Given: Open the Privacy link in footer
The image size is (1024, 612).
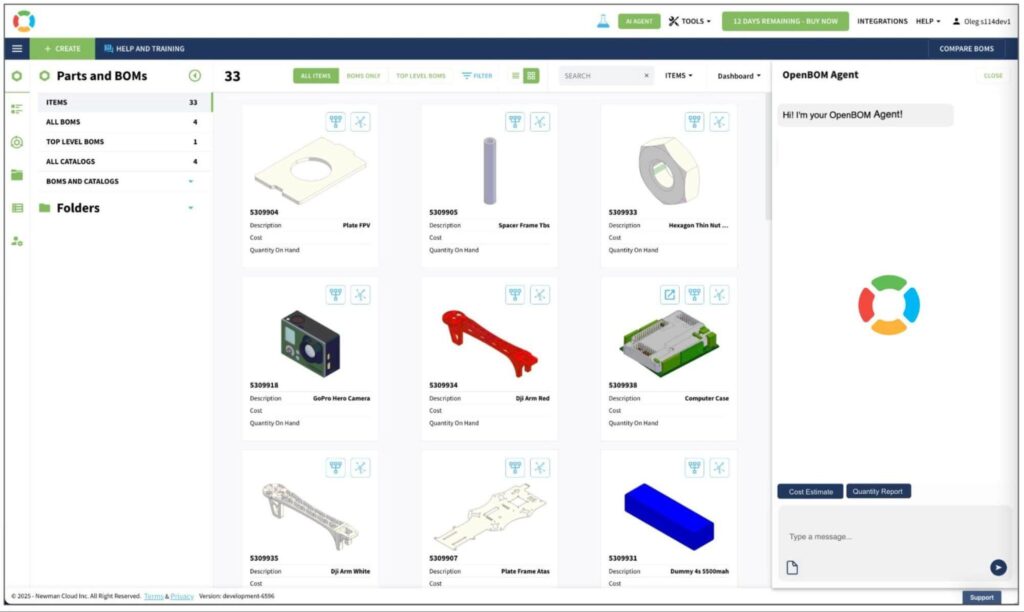Looking at the screenshot, I should (182, 596).
